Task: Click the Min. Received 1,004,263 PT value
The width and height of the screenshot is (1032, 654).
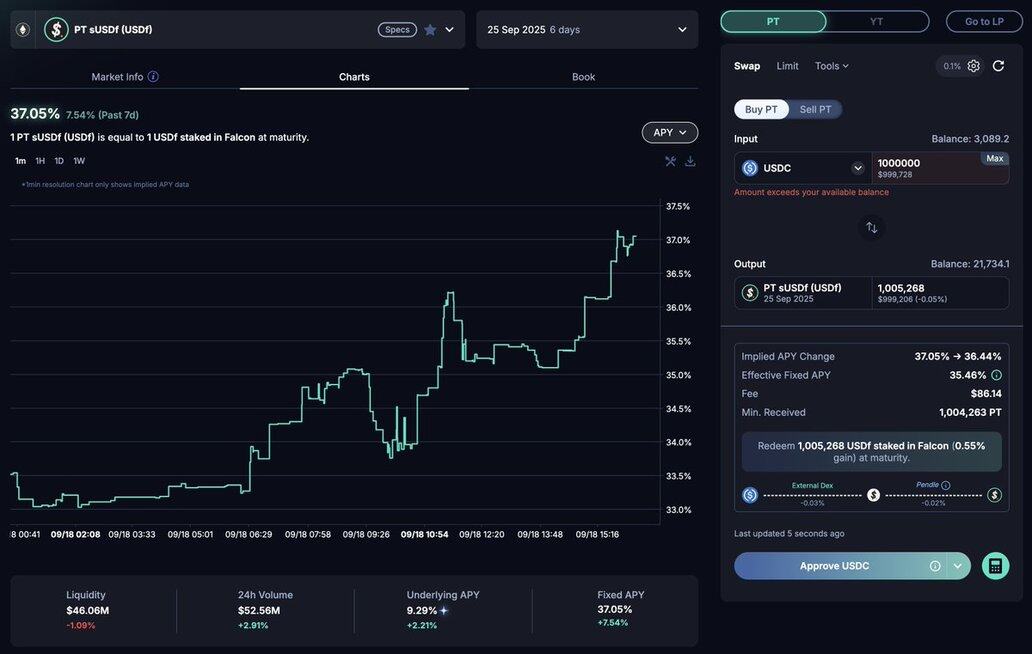Action: pos(970,413)
